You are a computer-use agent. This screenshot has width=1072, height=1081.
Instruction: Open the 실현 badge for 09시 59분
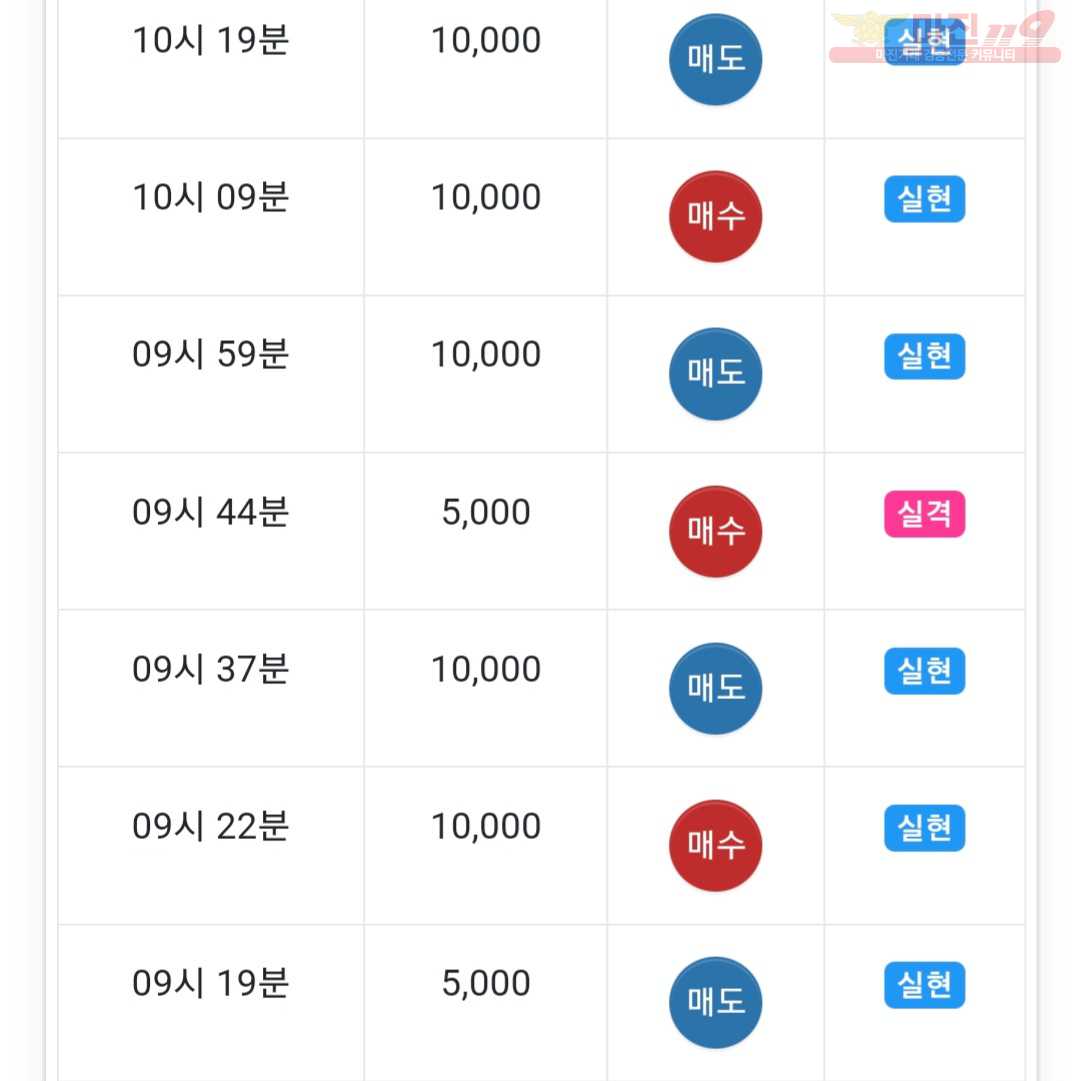tap(924, 356)
